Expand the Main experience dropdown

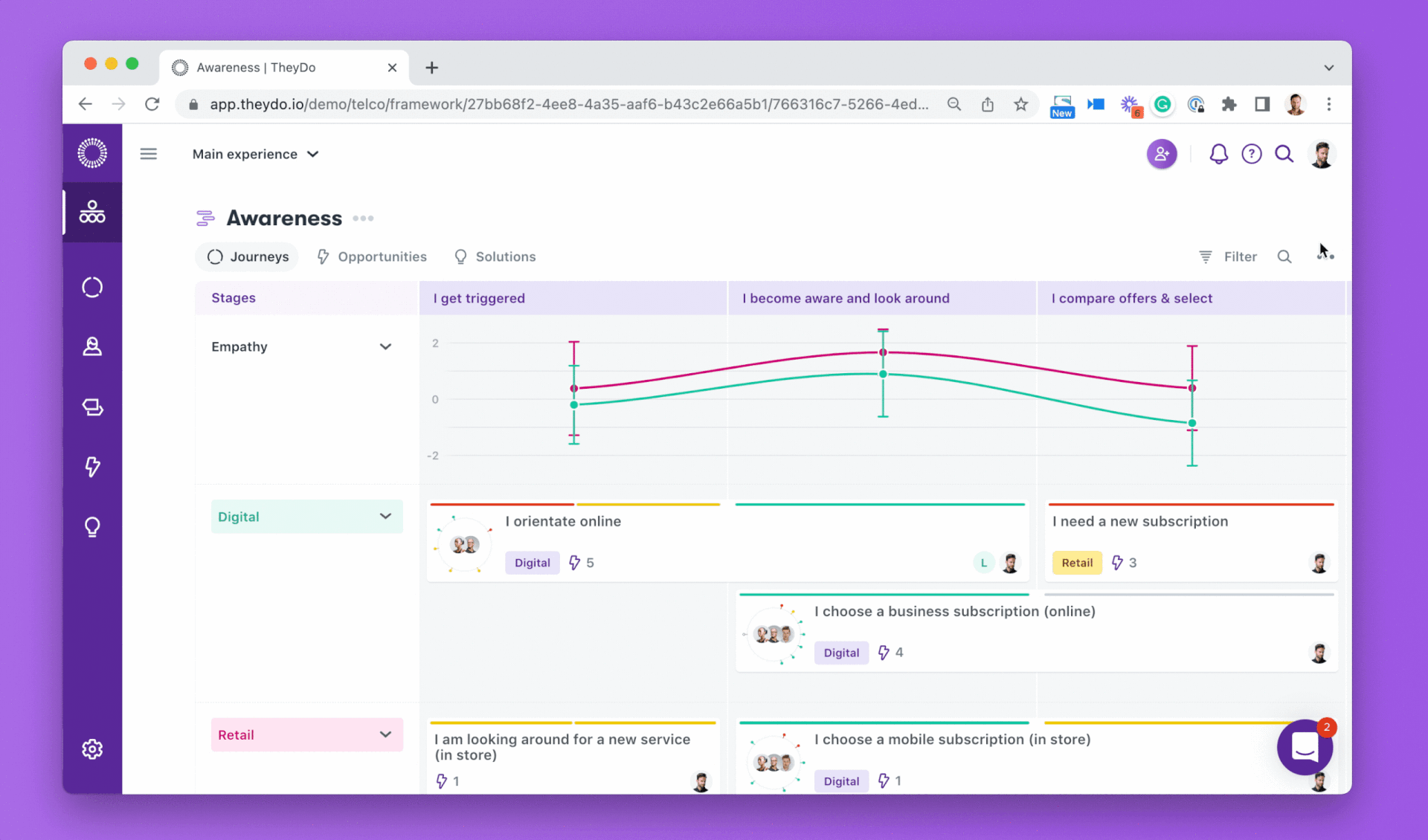click(x=256, y=154)
